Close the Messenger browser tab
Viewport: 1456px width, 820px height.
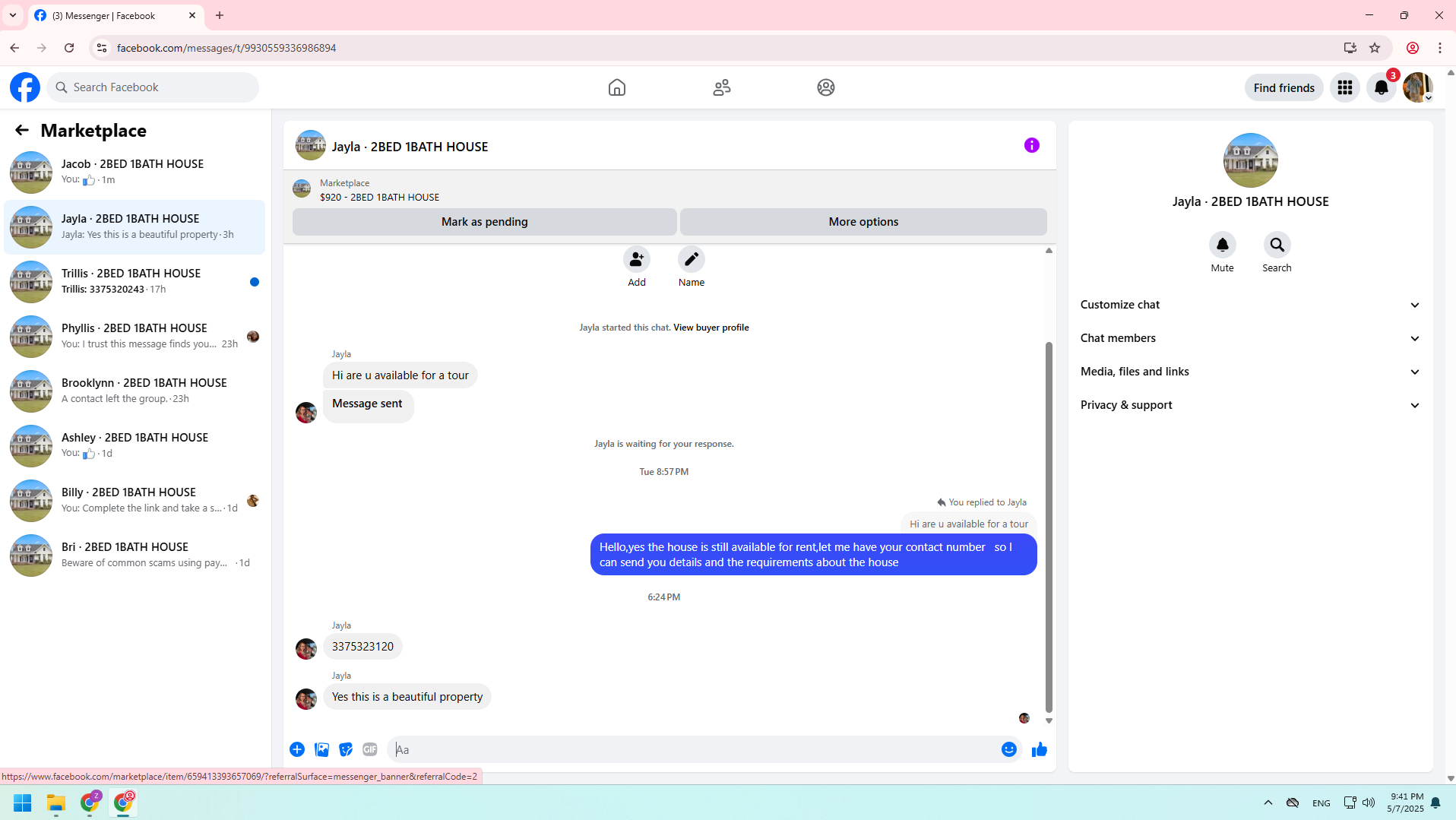[192, 15]
